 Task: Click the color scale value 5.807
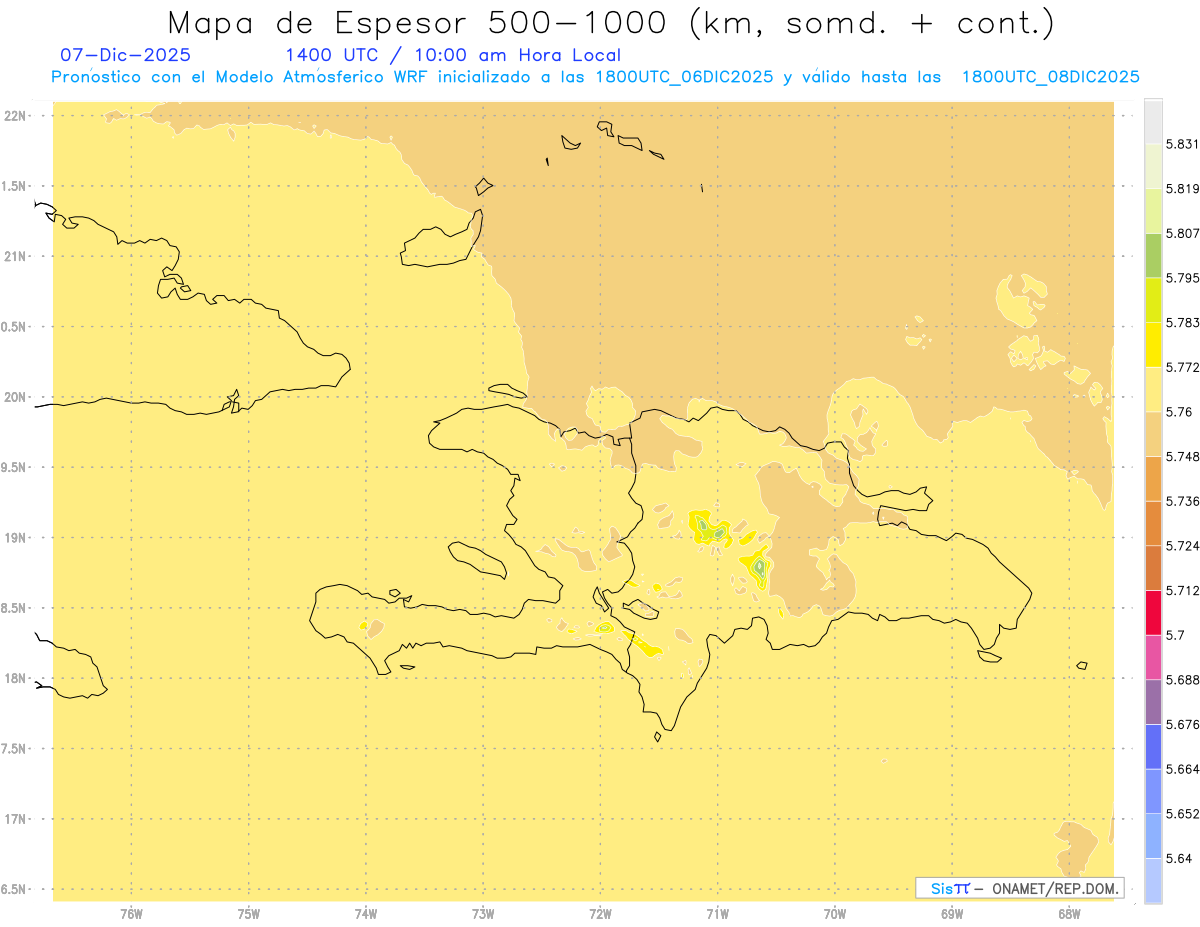pyautogui.click(x=1183, y=233)
